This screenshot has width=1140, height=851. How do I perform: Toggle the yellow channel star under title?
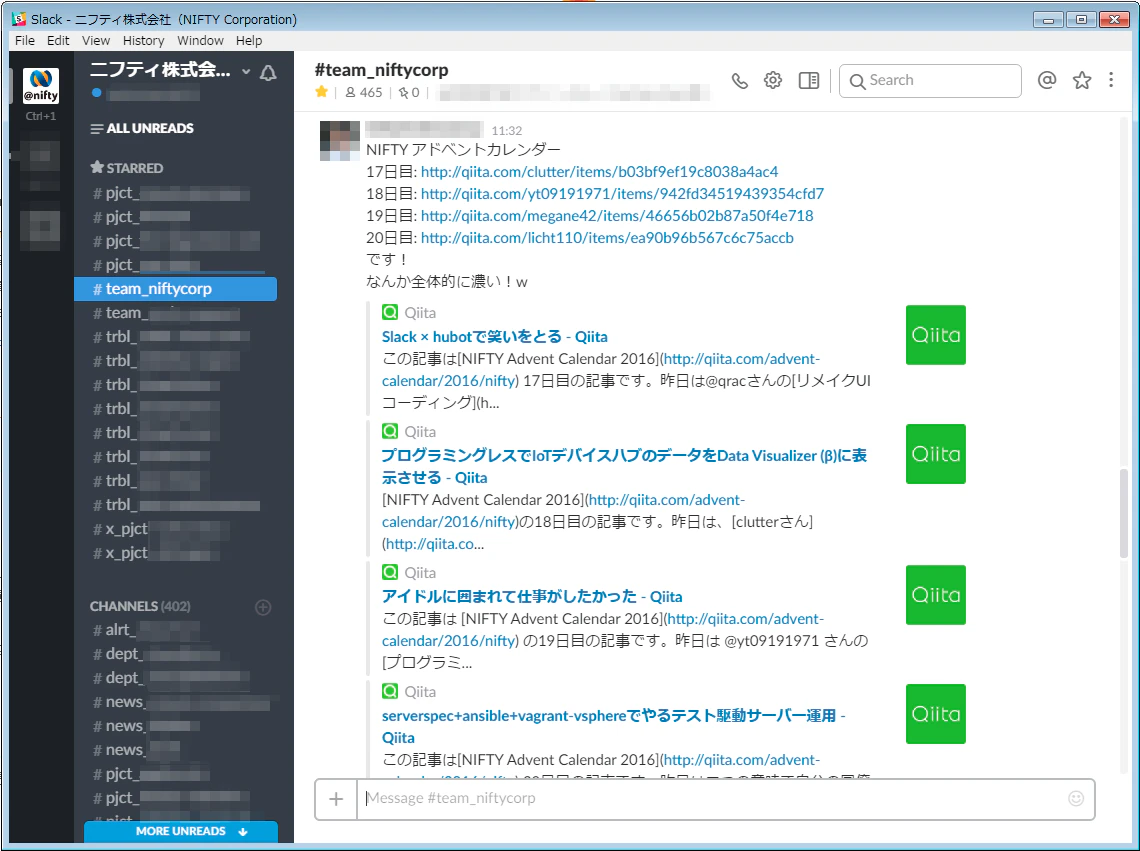tap(321, 92)
